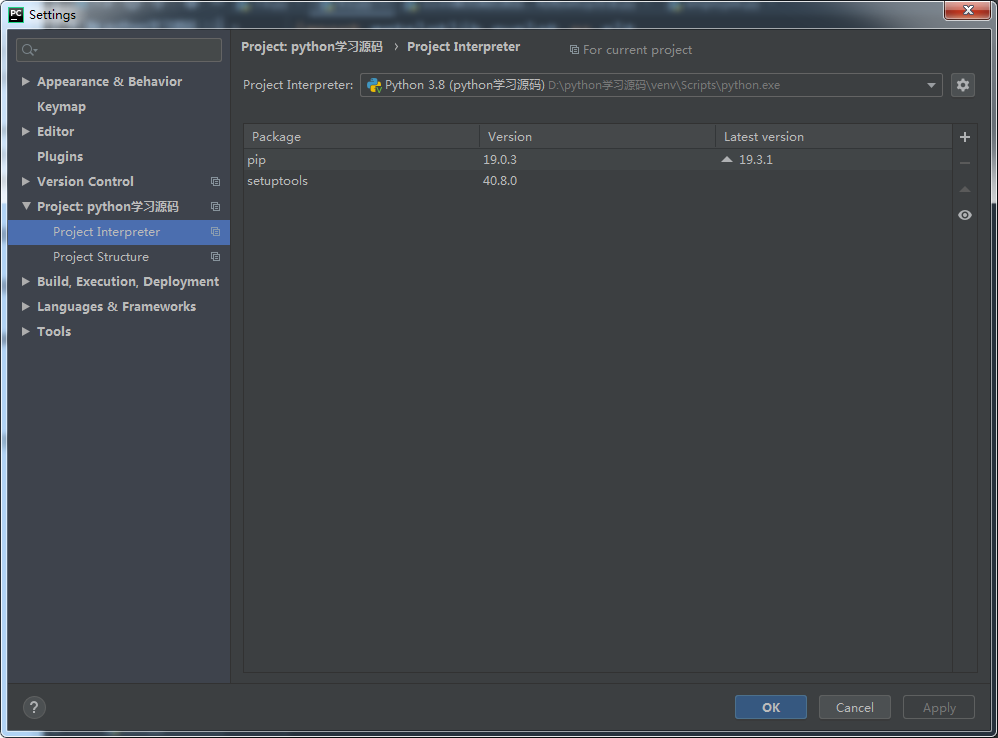This screenshot has width=998, height=738.
Task: Click the Apply button
Action: (939, 707)
